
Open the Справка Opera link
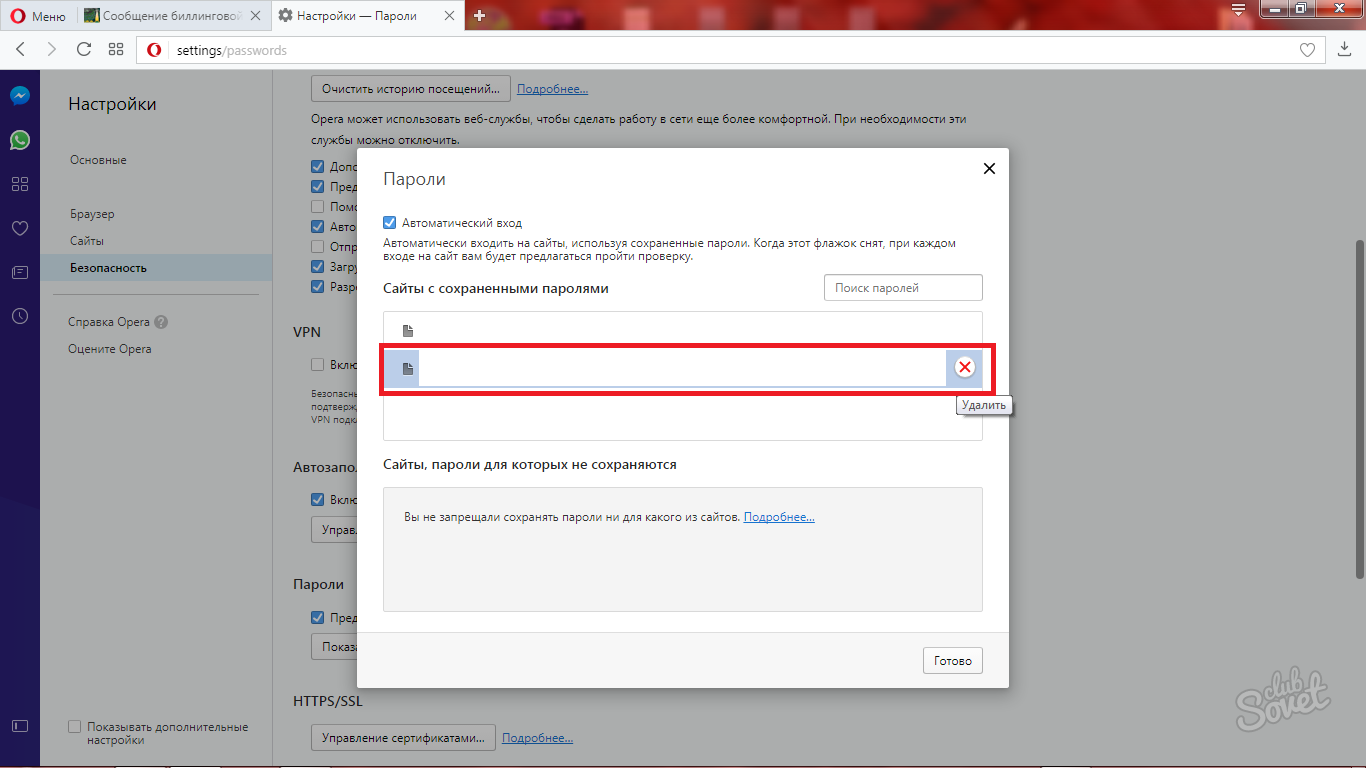click(109, 322)
